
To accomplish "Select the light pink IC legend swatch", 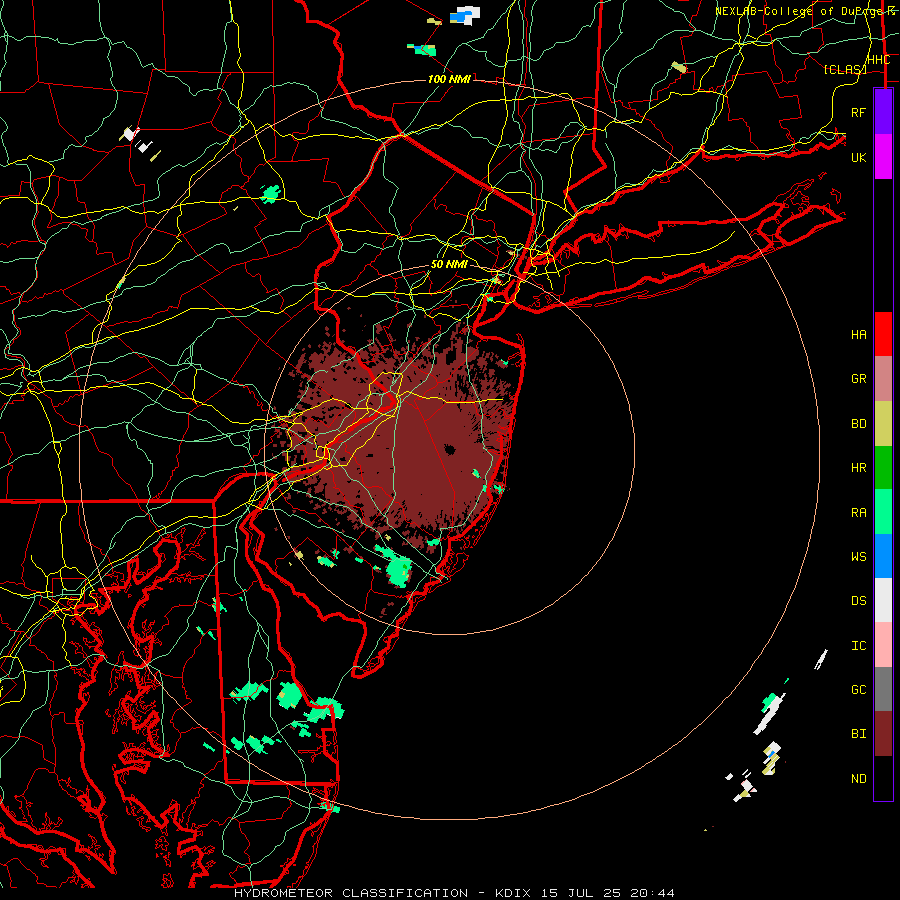I will (883, 645).
